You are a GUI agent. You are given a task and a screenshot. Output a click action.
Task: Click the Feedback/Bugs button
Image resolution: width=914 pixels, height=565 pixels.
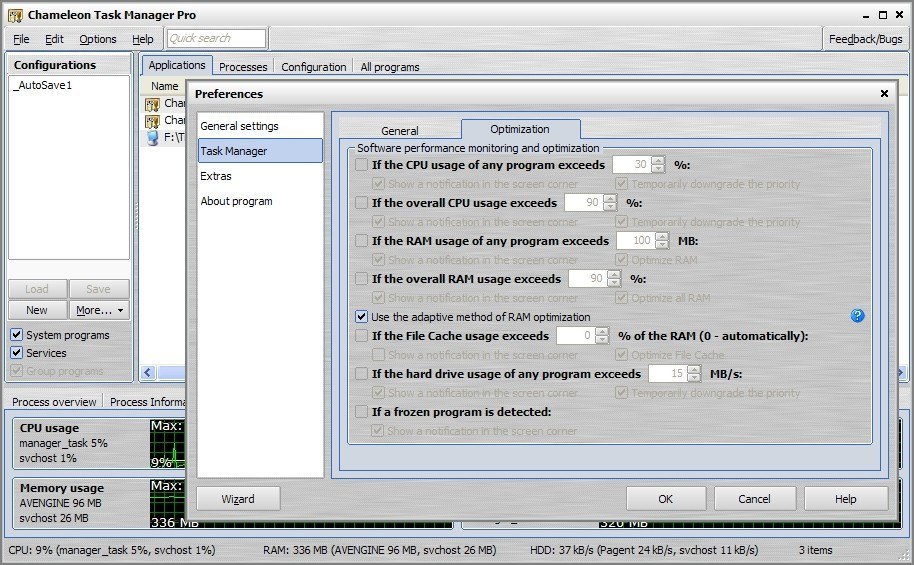click(865, 39)
